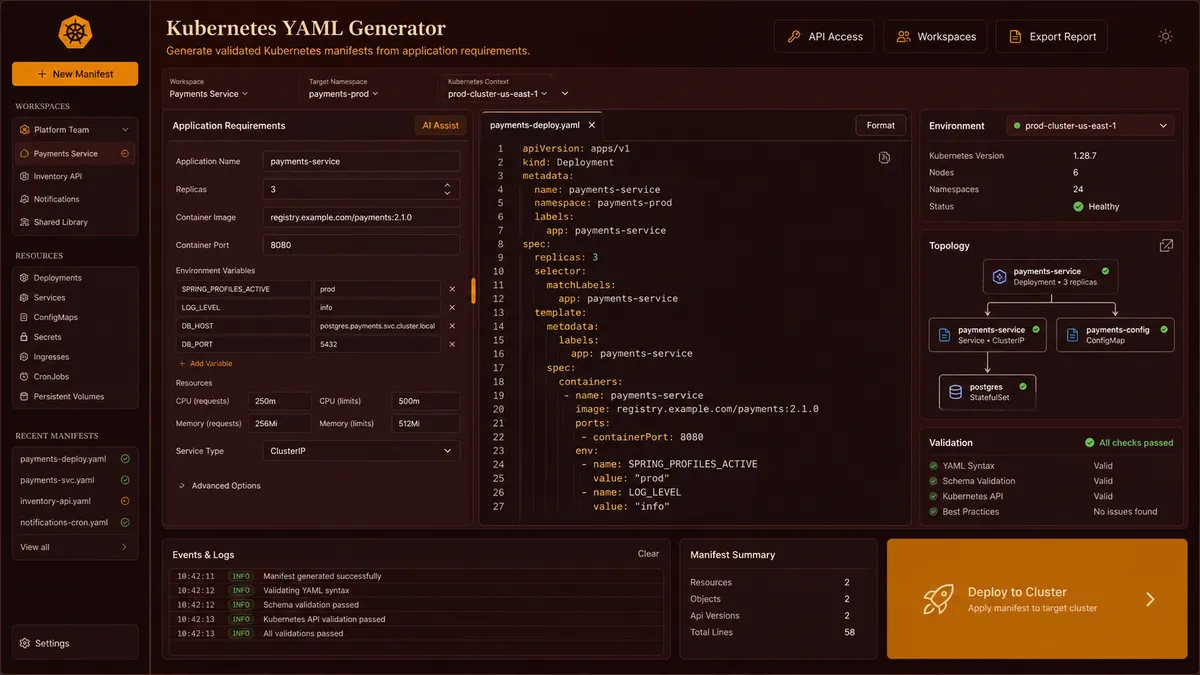Expand the Platform Team workspace
Image resolution: width=1200 pixels, height=675 pixels.
[125, 130]
